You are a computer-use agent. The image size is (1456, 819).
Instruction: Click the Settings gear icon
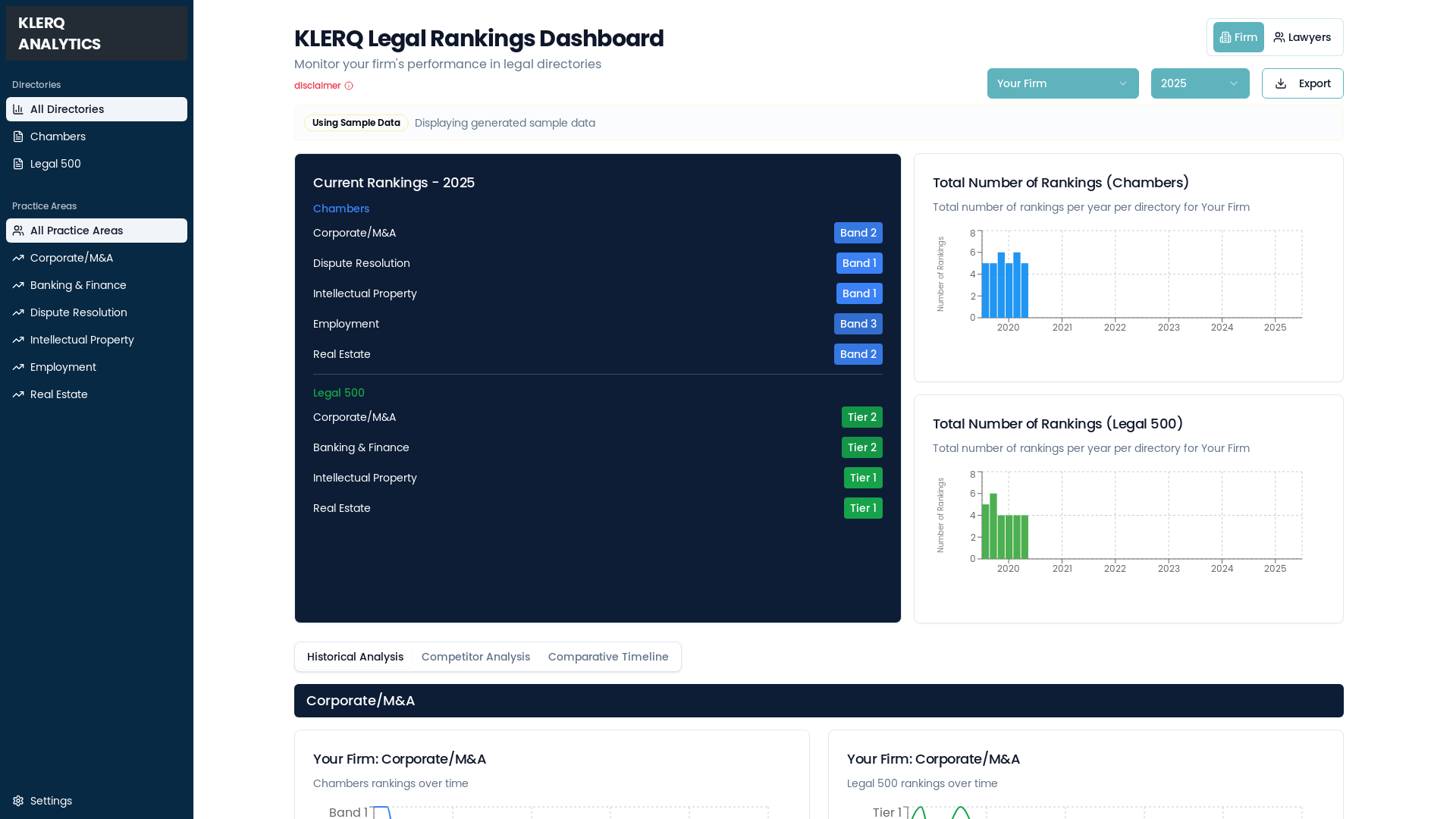coord(18,801)
